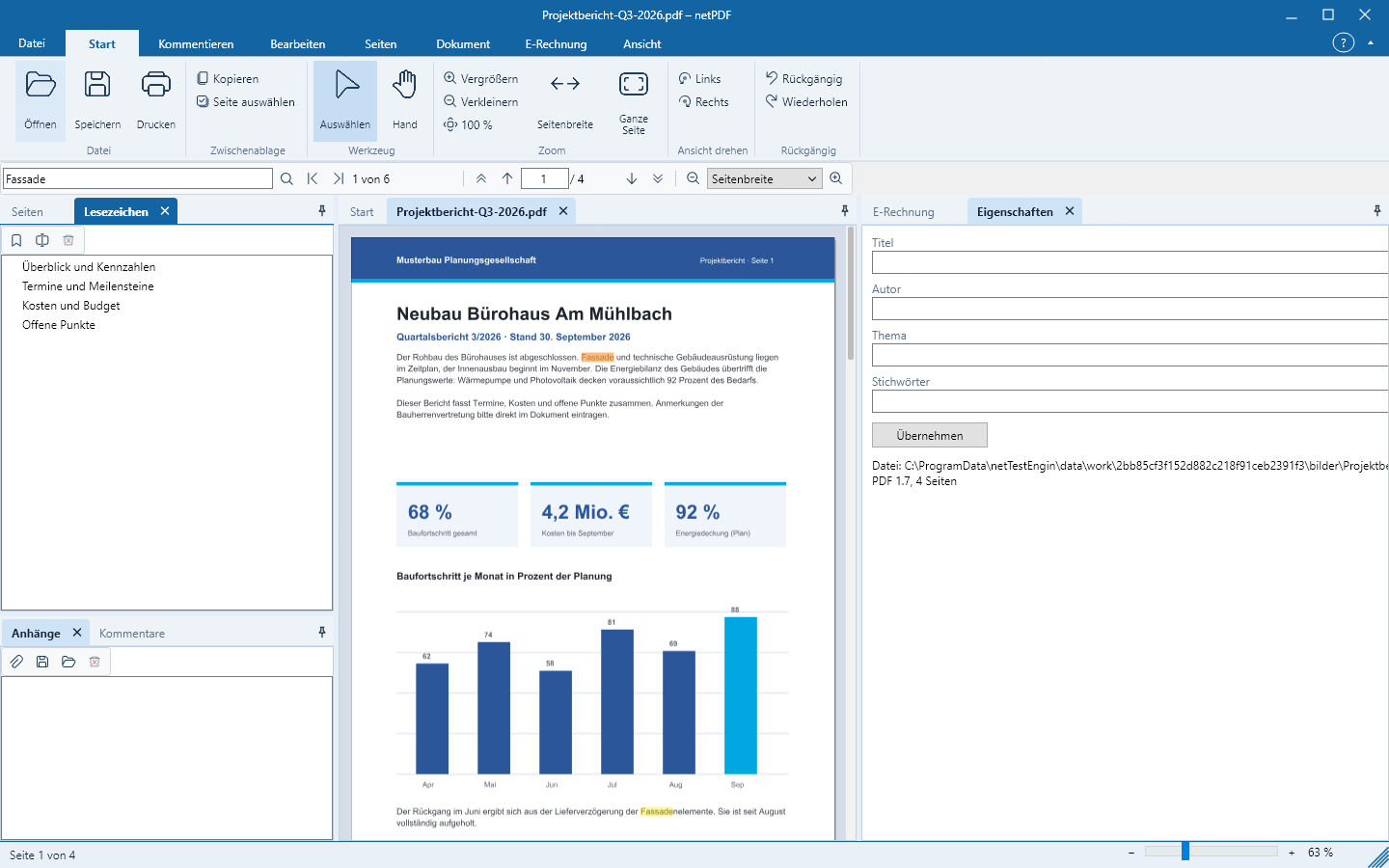Open bookmark Termine und Meilensteine

pyautogui.click(x=88, y=286)
